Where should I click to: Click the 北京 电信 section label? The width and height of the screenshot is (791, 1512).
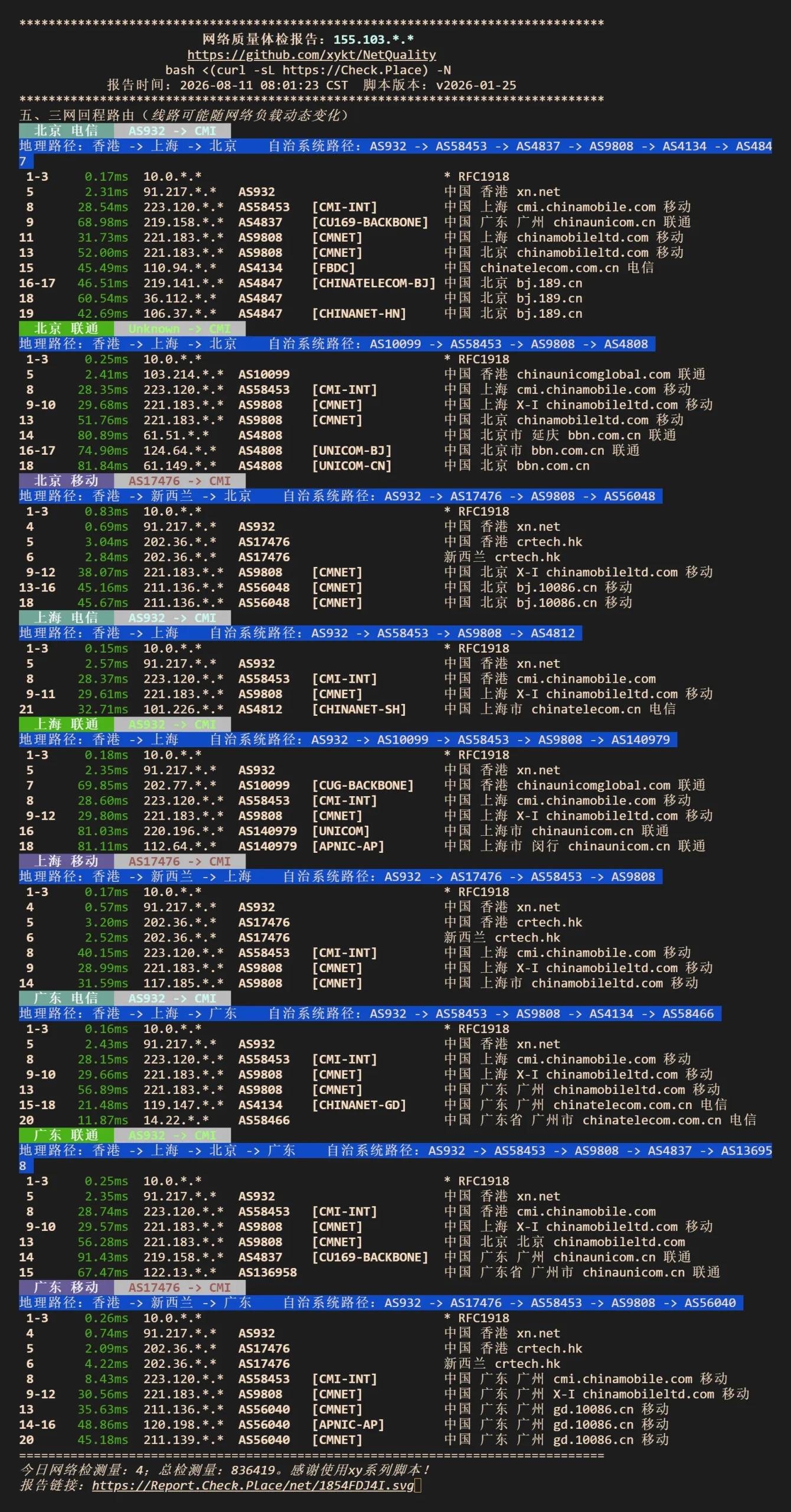tap(66, 131)
